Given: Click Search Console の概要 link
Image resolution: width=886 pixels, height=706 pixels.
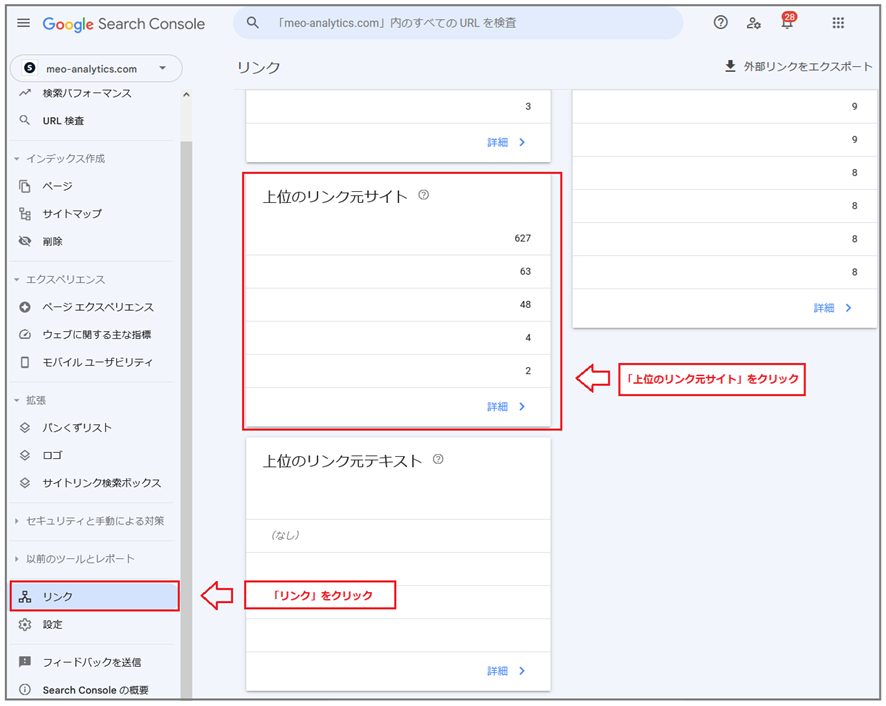Looking at the screenshot, I should pos(95,690).
